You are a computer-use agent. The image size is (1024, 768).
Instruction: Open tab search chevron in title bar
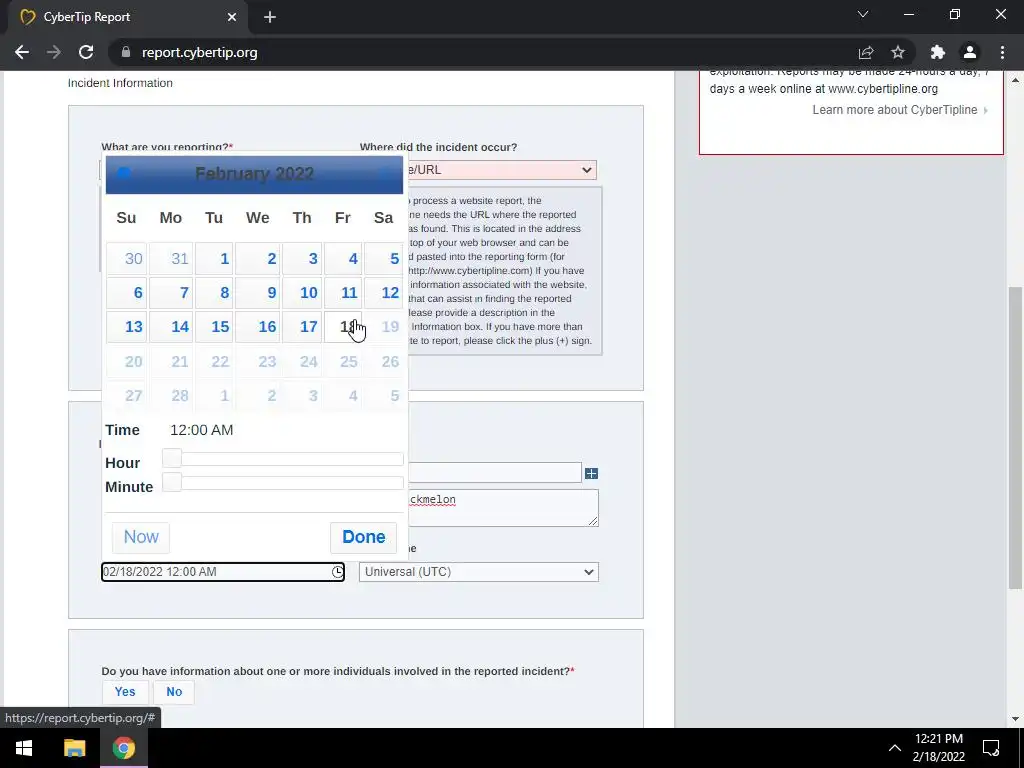click(863, 14)
